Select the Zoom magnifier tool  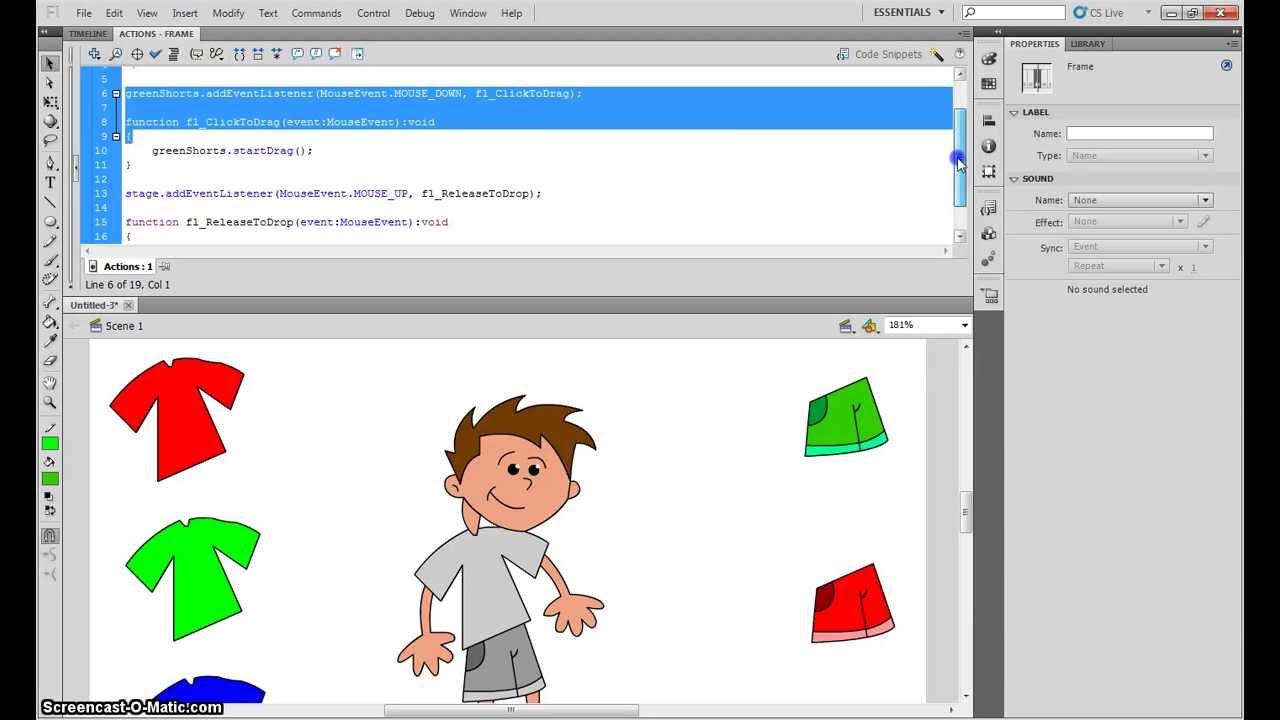[50, 403]
